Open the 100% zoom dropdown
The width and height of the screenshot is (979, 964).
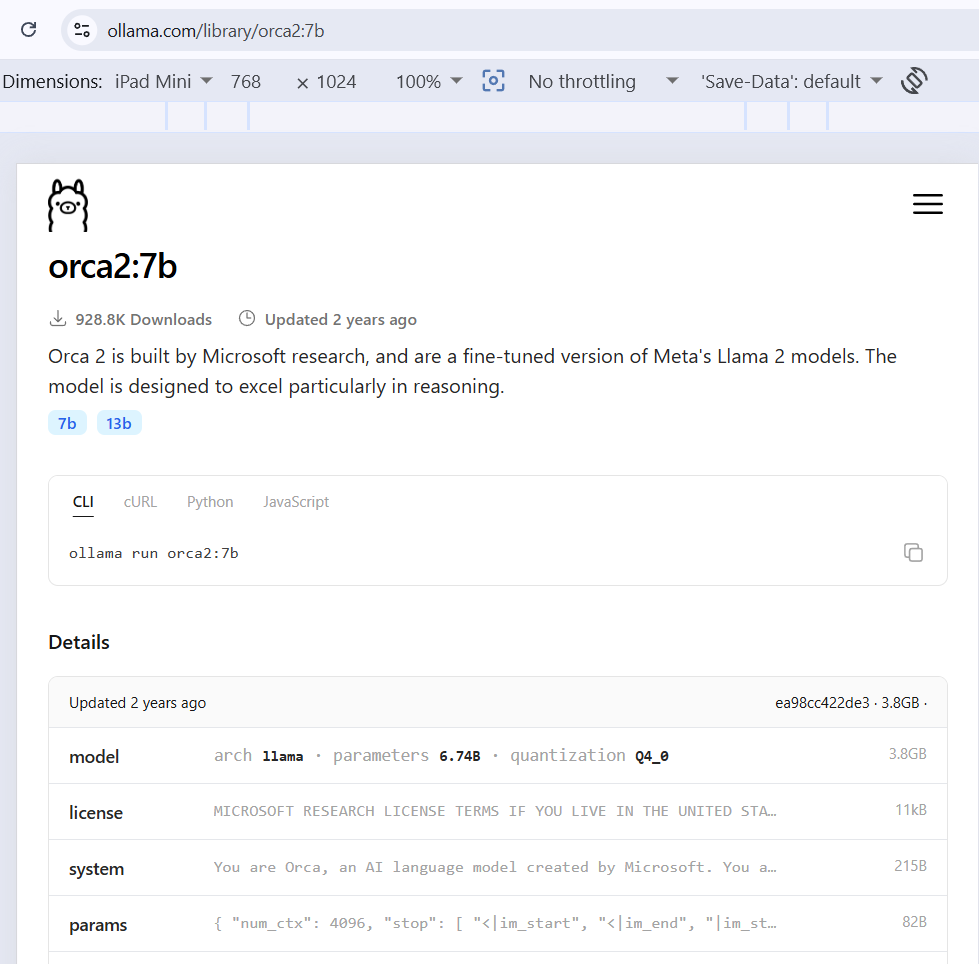[429, 82]
